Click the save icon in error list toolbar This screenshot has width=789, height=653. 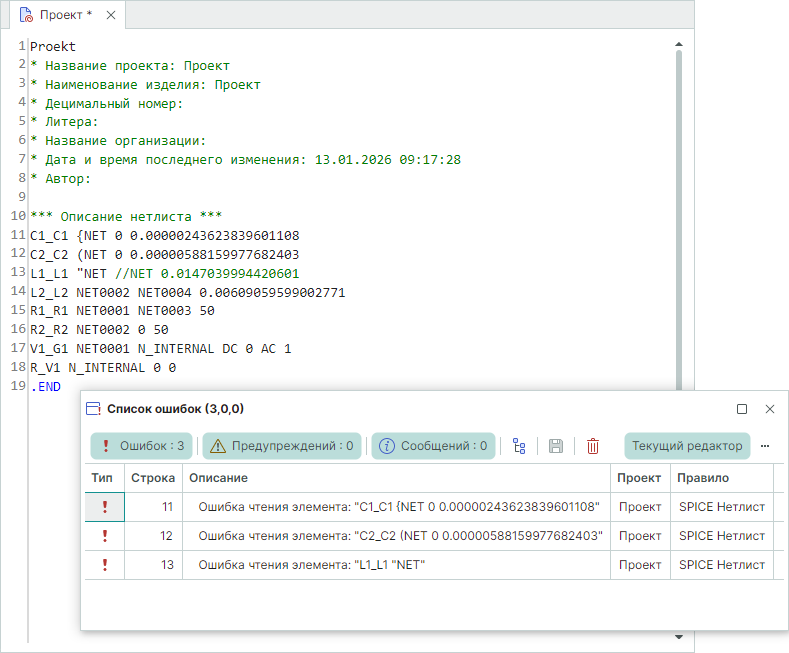[556, 446]
